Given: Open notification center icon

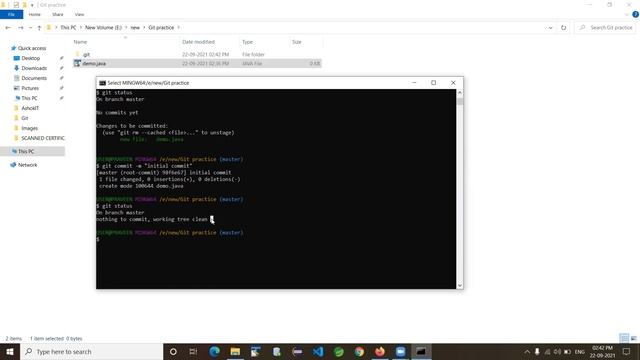Looking at the screenshot, I should (626, 351).
